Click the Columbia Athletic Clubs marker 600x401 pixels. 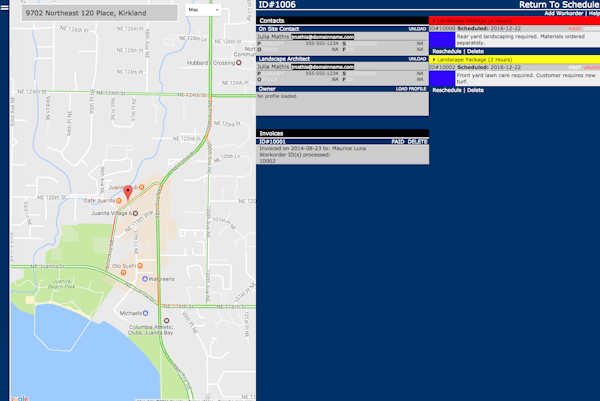(166, 321)
